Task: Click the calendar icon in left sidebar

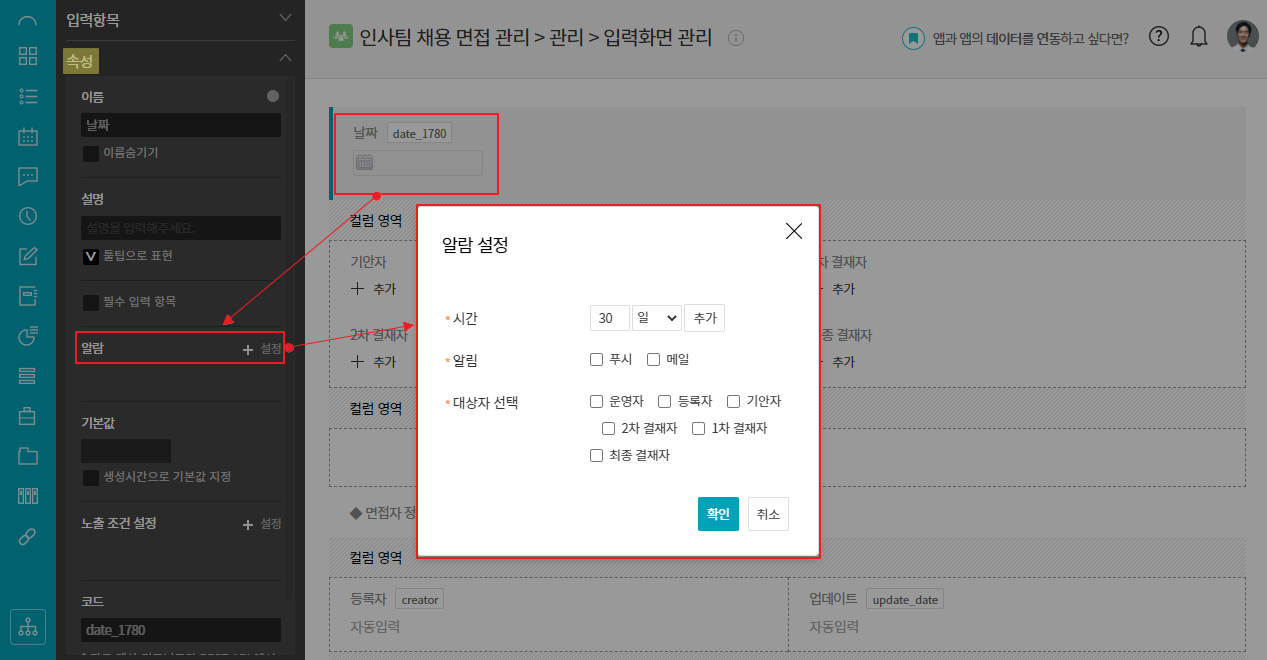Action: click(28, 136)
